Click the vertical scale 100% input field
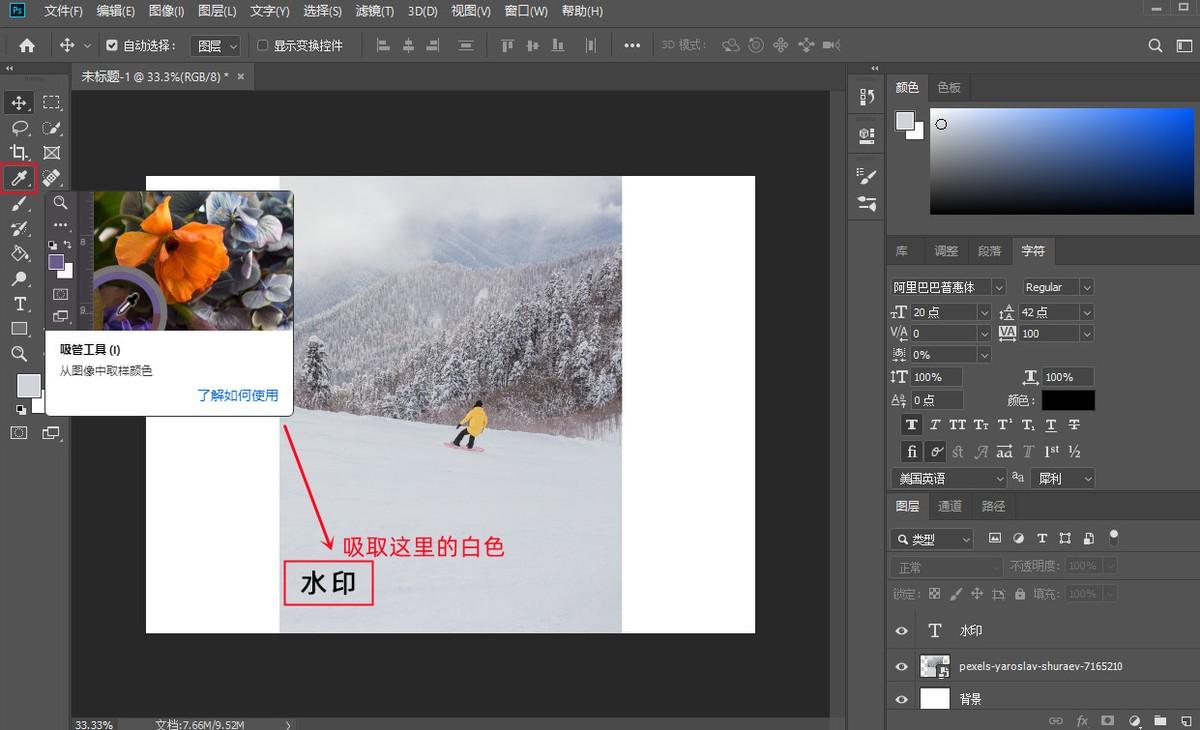The height and width of the screenshot is (730, 1200). coord(937,377)
